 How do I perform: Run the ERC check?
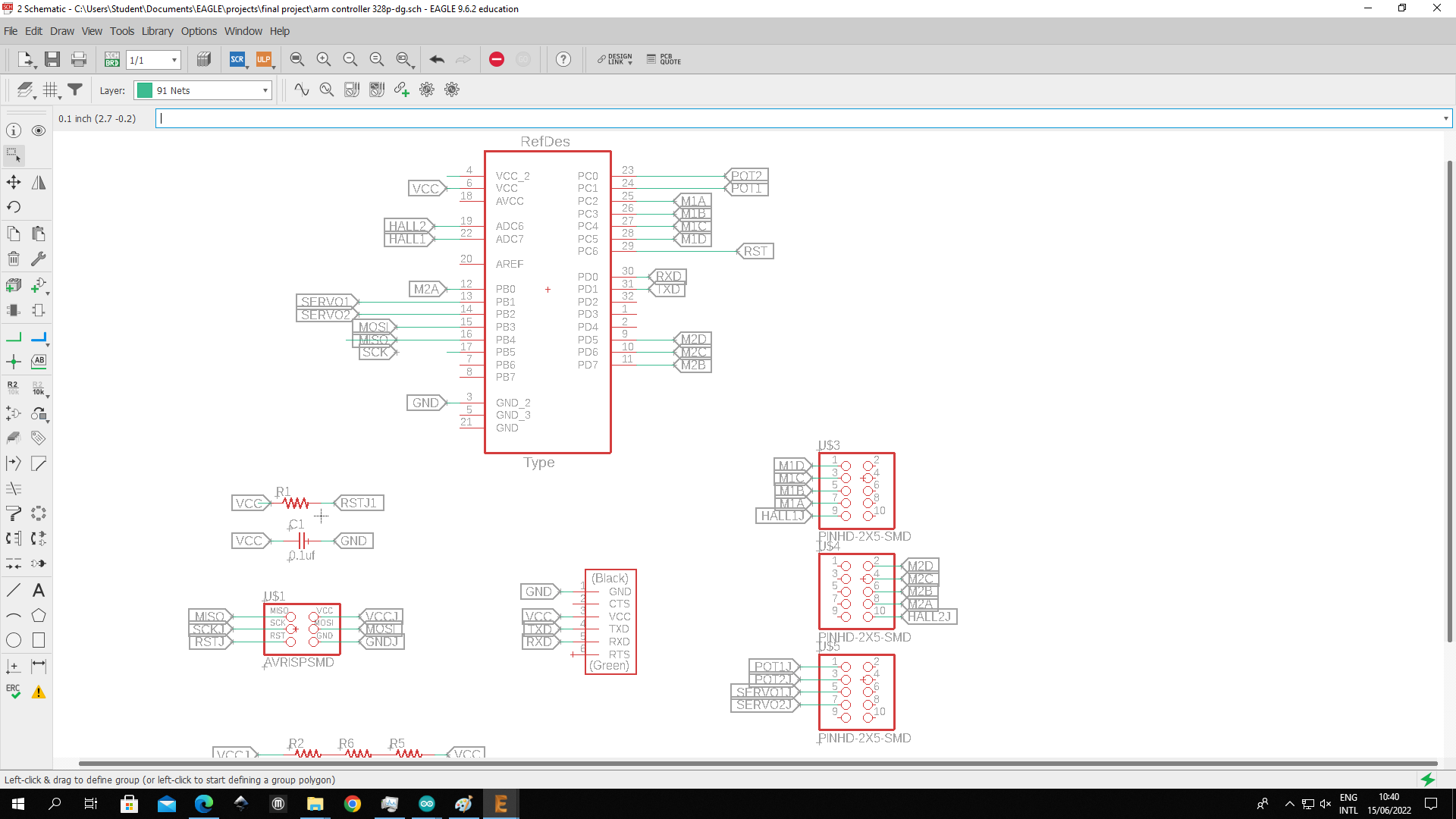[x=14, y=692]
